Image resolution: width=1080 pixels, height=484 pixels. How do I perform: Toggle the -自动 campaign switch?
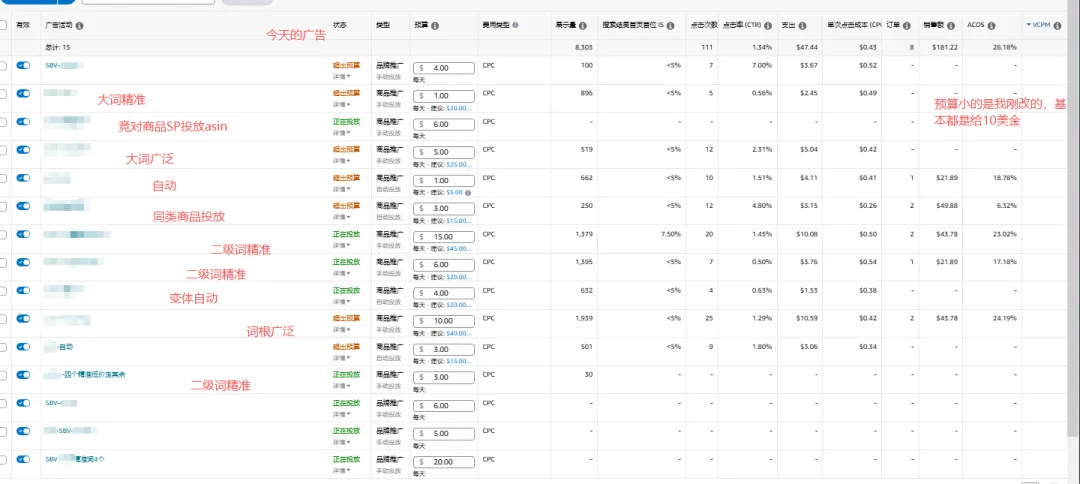pos(23,347)
